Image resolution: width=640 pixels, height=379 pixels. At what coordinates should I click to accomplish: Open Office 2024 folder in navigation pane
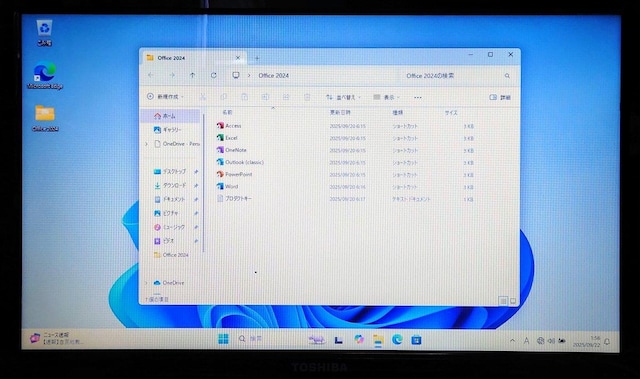[x=171, y=255]
